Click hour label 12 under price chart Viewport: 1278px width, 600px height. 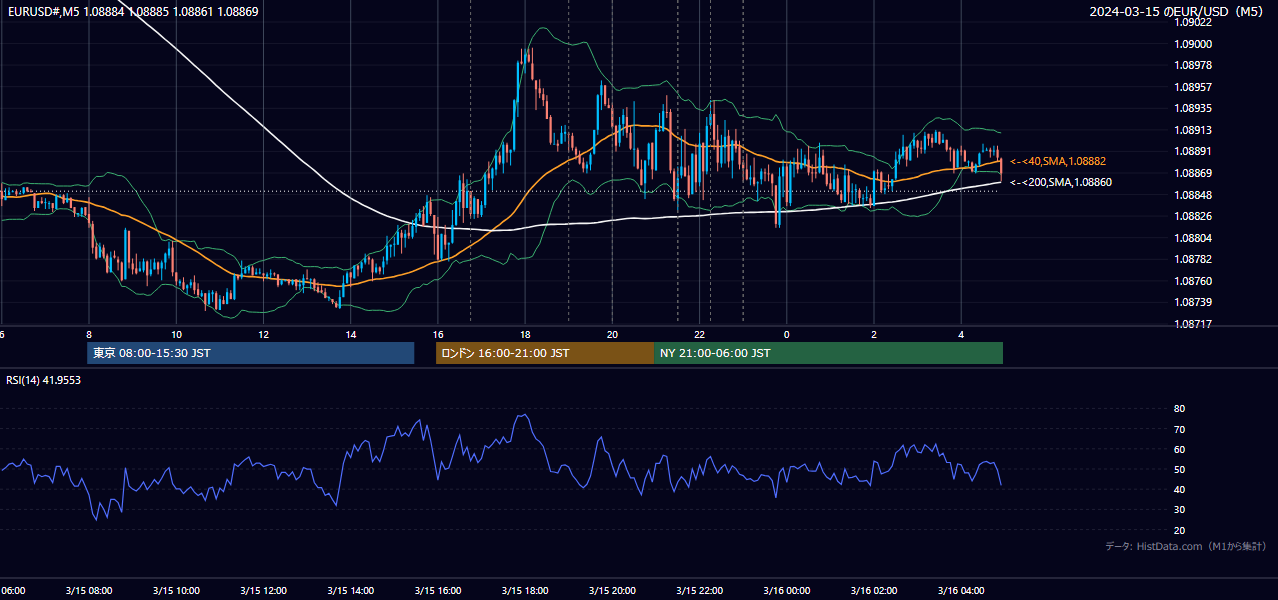pyautogui.click(x=263, y=334)
